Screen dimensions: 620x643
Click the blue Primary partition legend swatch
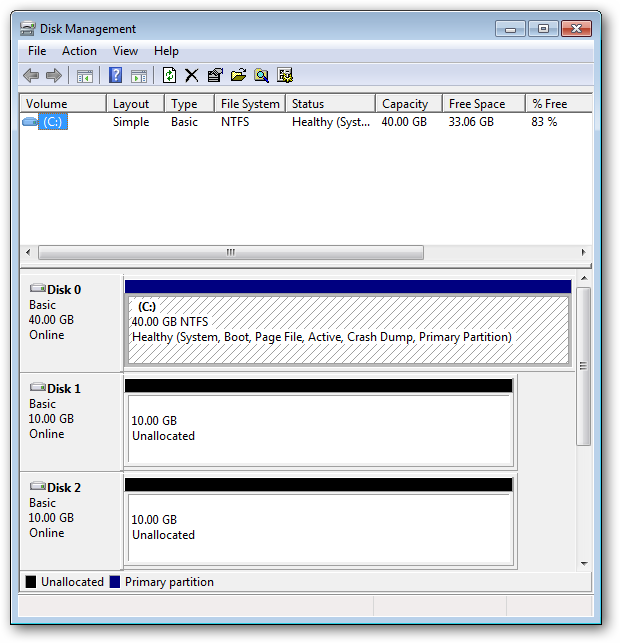[x=115, y=581]
